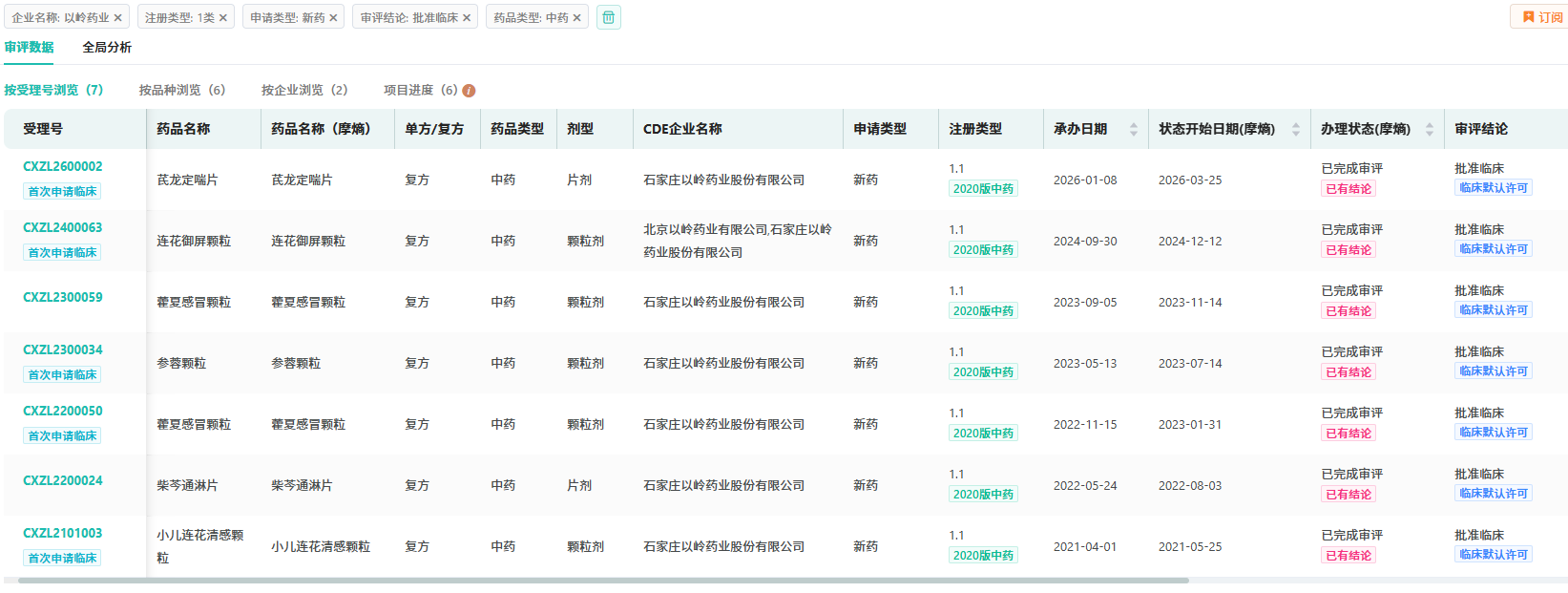
Task: Sort by 办理状态(摩熵) column
Action: [1429, 129]
